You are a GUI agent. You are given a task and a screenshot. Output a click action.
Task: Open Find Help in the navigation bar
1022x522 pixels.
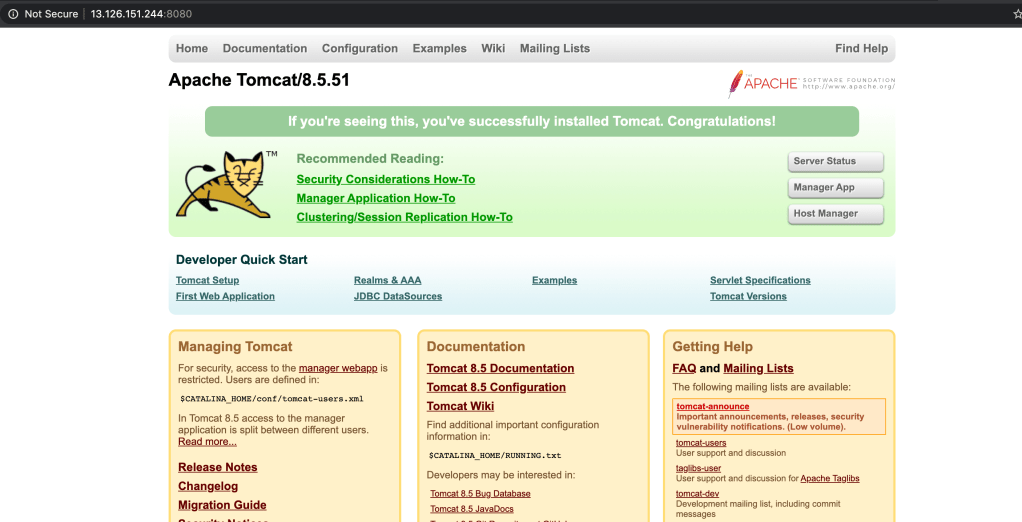coord(861,49)
